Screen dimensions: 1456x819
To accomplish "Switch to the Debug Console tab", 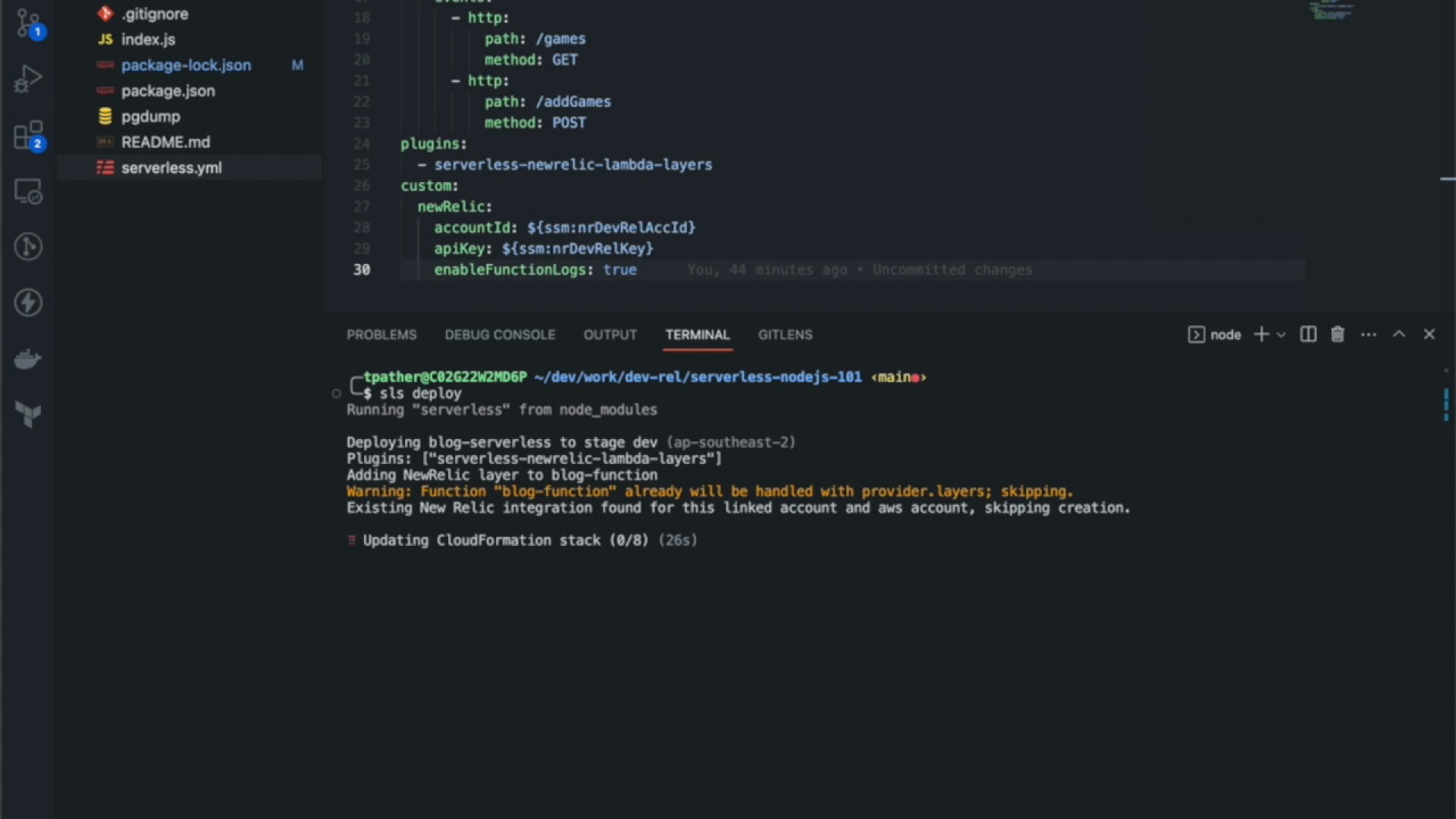I will click(500, 334).
